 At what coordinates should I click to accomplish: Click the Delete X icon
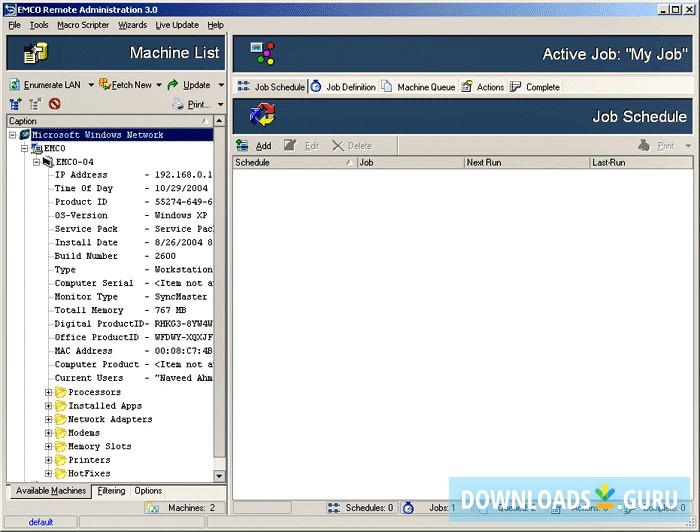tap(338, 145)
